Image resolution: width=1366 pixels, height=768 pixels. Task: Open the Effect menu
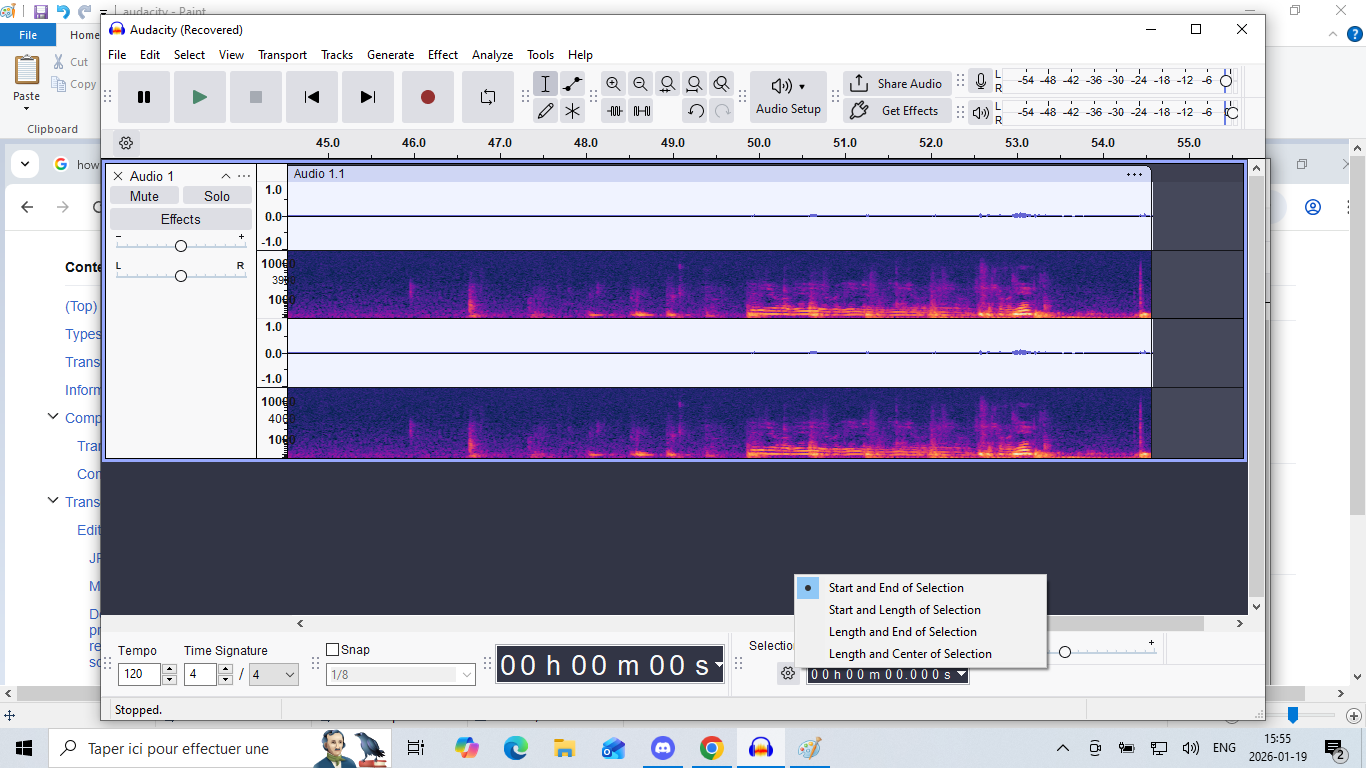click(x=442, y=55)
